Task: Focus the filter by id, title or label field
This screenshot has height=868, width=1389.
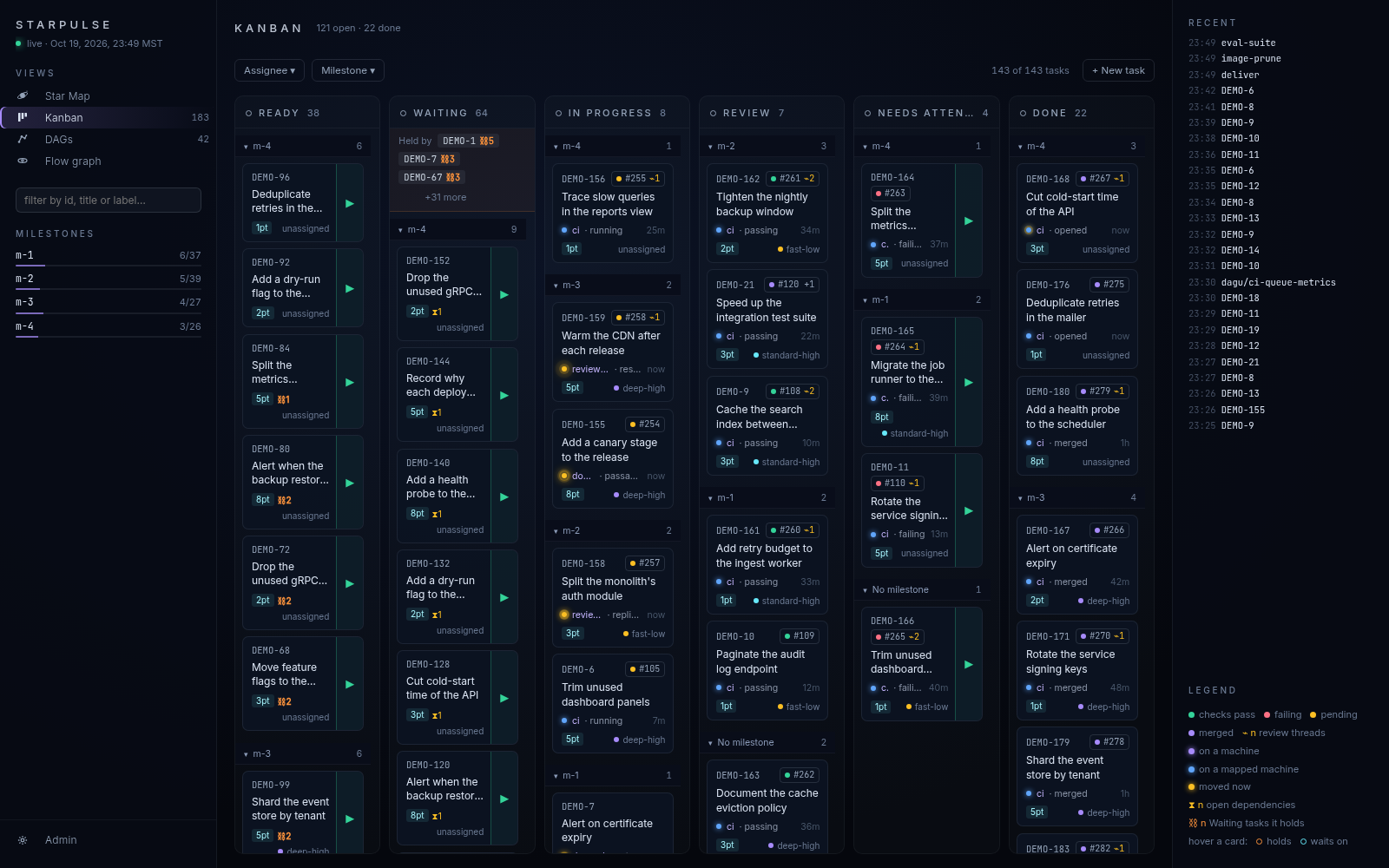Action: (109, 201)
